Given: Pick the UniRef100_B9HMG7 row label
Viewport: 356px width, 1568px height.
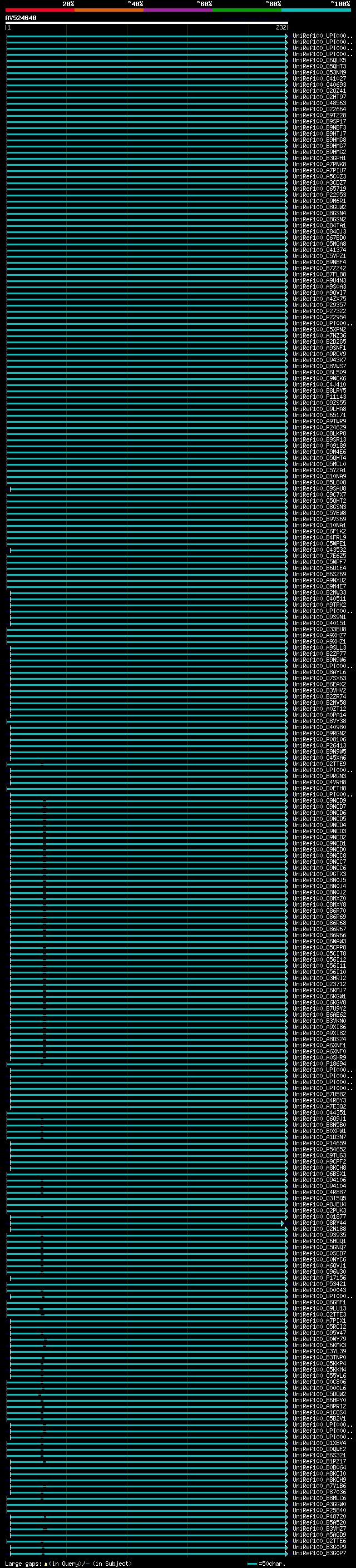Looking at the screenshot, I should (x=319, y=146).
